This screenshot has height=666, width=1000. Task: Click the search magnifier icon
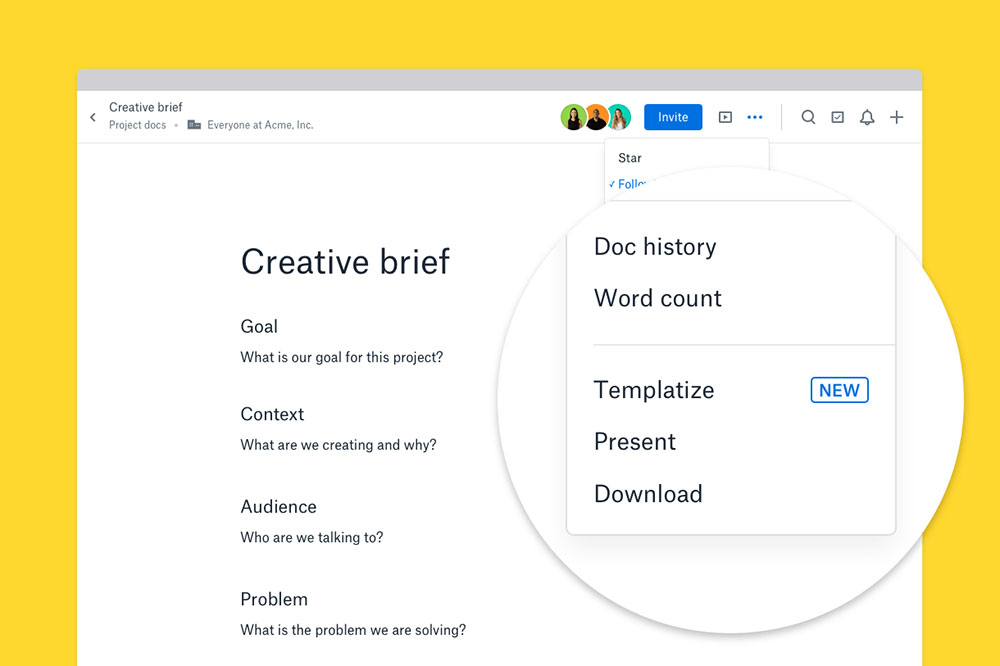pyautogui.click(x=808, y=117)
